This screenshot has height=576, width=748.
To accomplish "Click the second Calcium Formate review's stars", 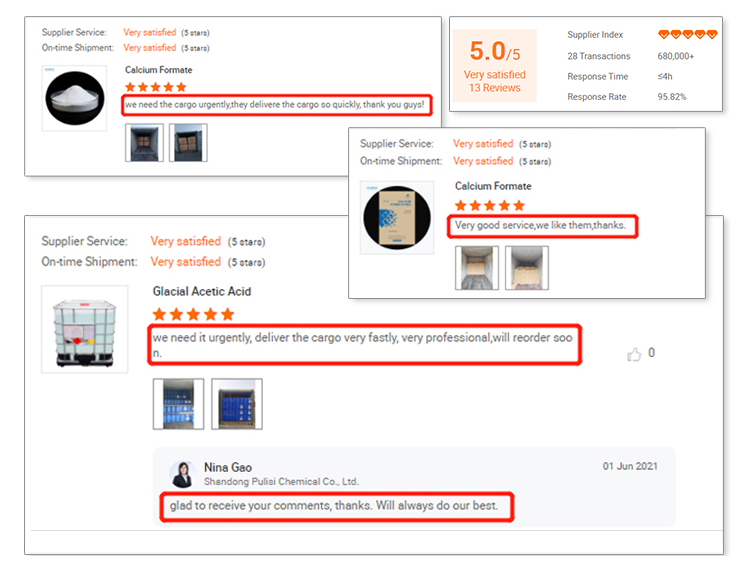I will pyautogui.click(x=489, y=206).
